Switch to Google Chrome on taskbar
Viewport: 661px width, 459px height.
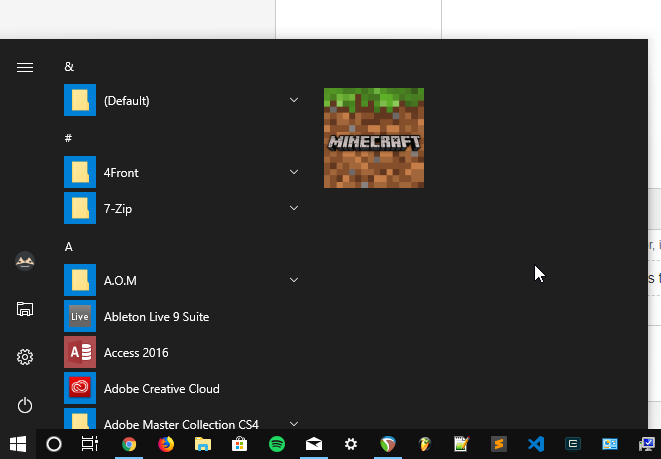pos(129,444)
